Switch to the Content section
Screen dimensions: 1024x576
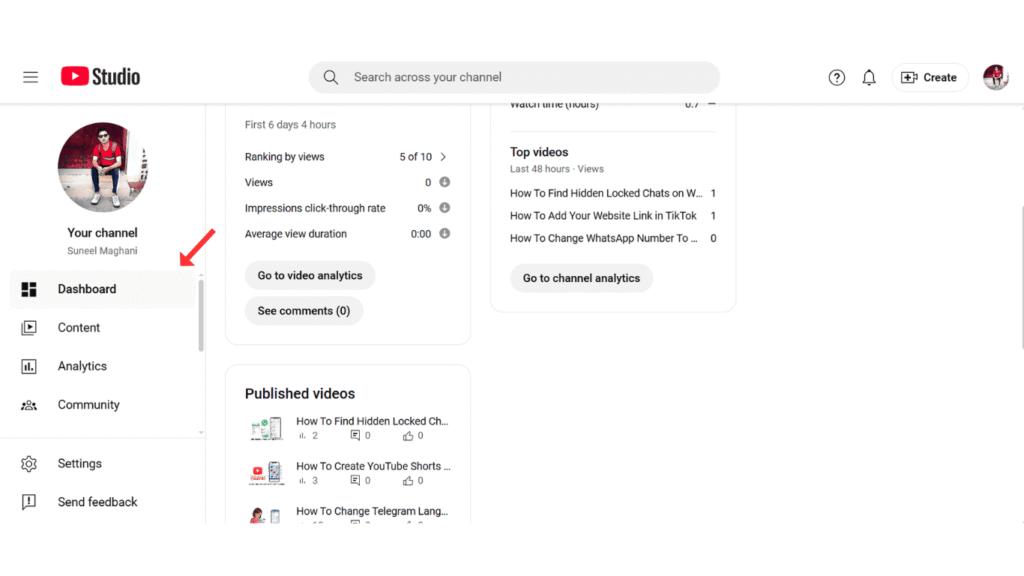click(80, 327)
